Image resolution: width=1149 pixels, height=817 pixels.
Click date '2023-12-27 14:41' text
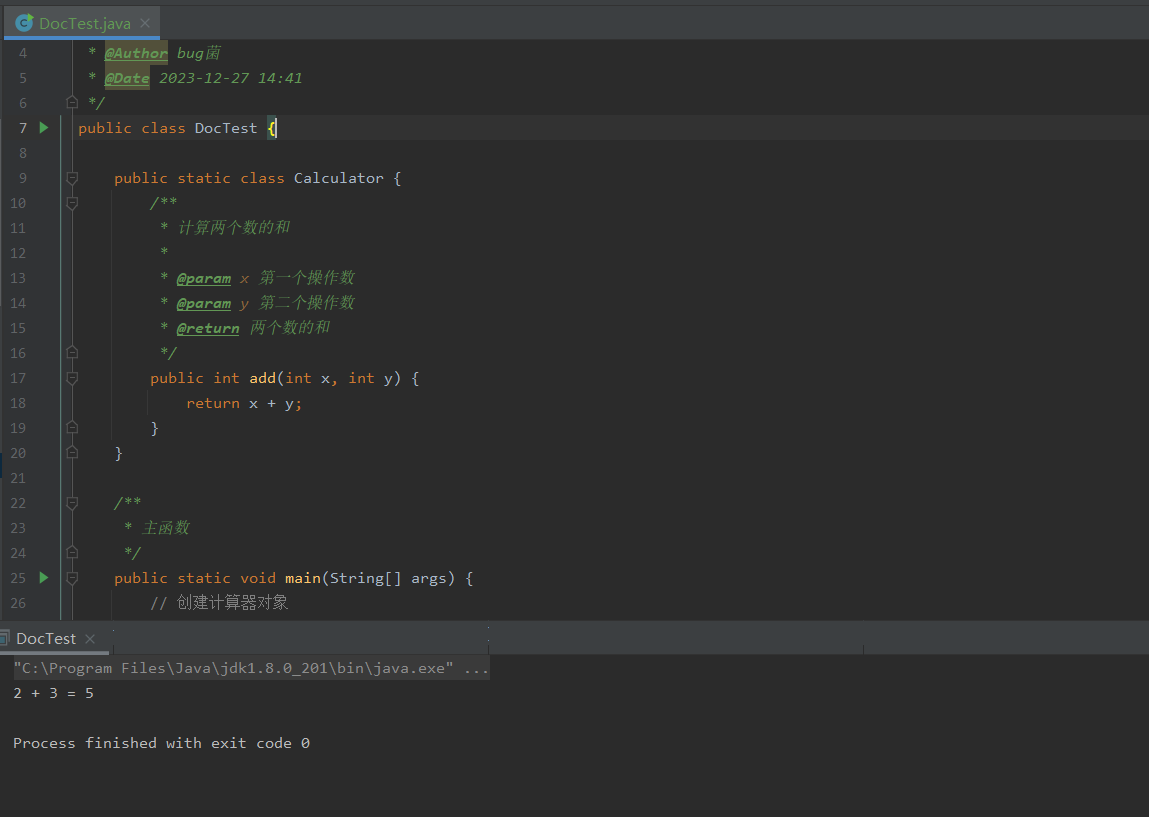click(230, 78)
